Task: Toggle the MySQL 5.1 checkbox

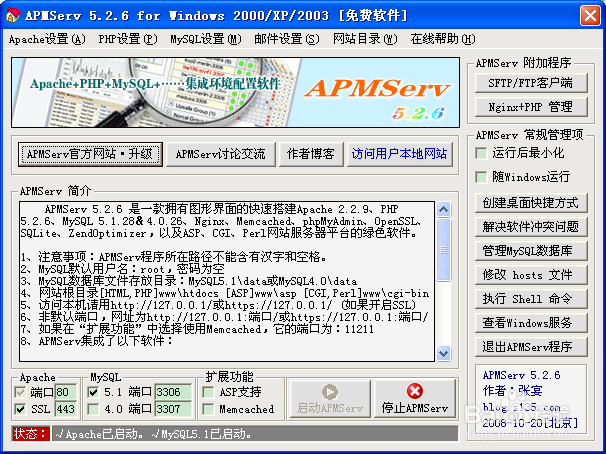Action: click(x=93, y=392)
